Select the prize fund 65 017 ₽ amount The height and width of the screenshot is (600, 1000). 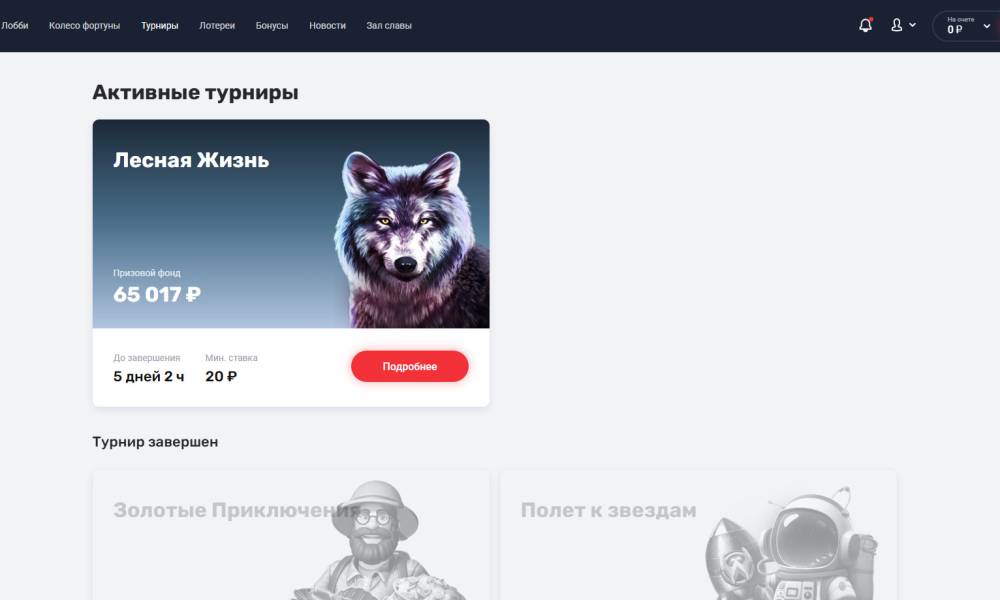(x=157, y=294)
